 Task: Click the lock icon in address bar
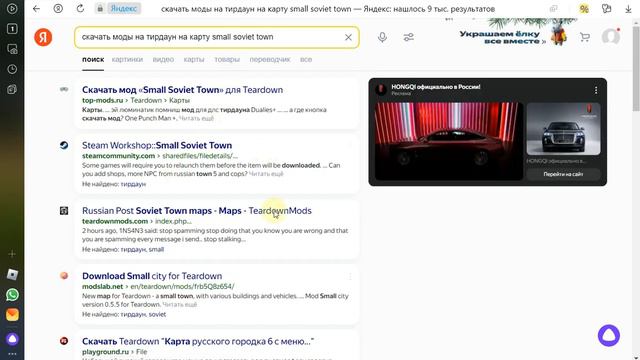click(100, 9)
